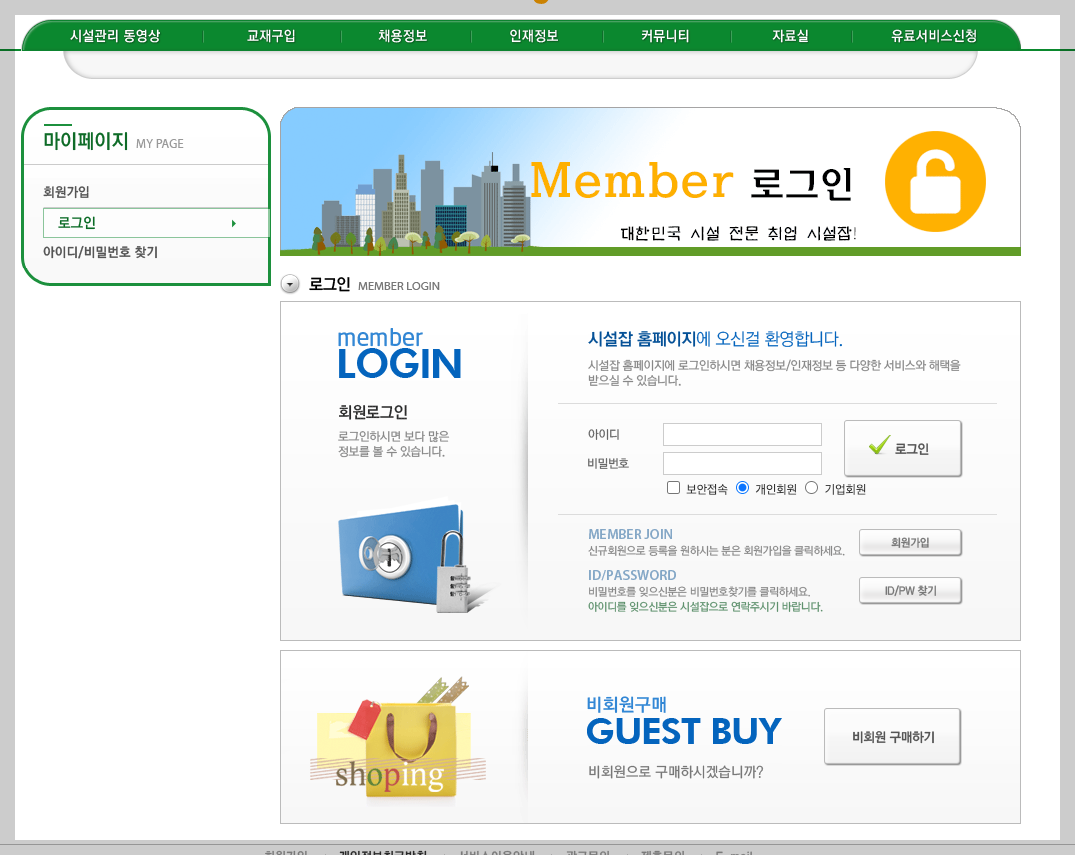Select the 기업회원 radio button
Screen dimensions: 1075x855
811,487
